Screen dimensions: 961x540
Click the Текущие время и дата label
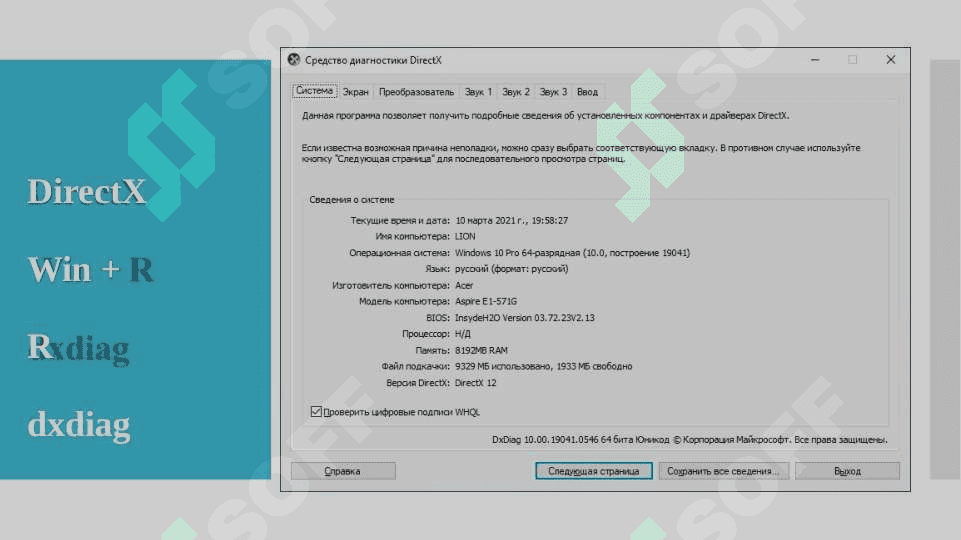tap(400, 220)
